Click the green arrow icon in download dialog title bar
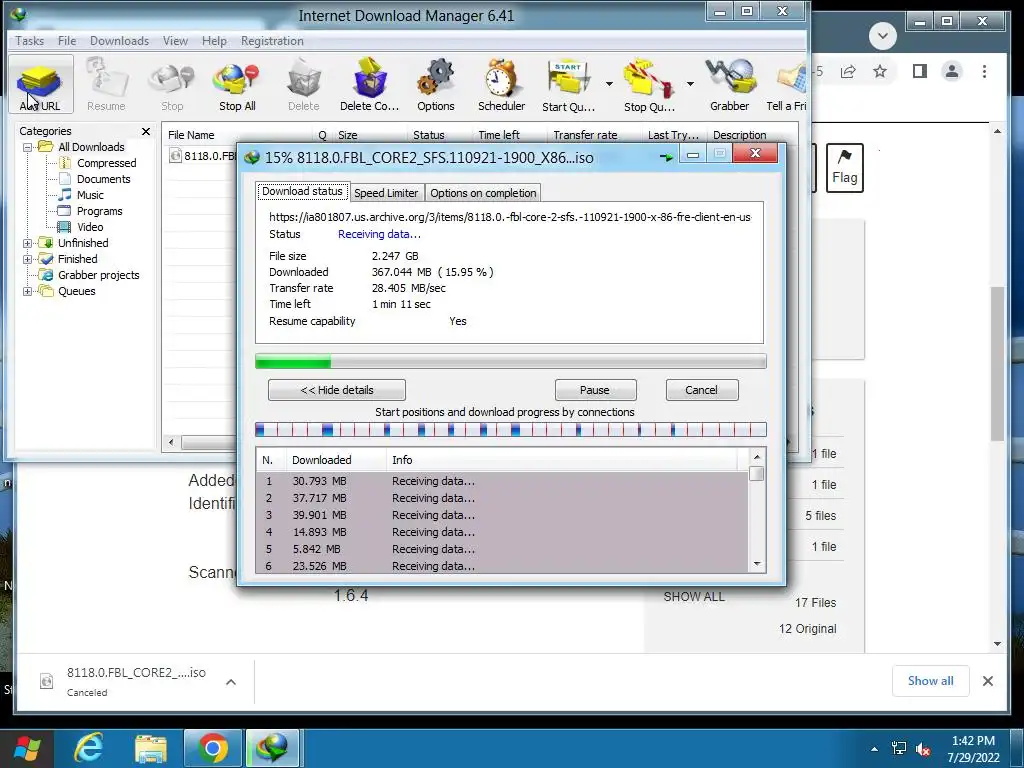Screen dimensions: 1024x768 (x=666, y=157)
